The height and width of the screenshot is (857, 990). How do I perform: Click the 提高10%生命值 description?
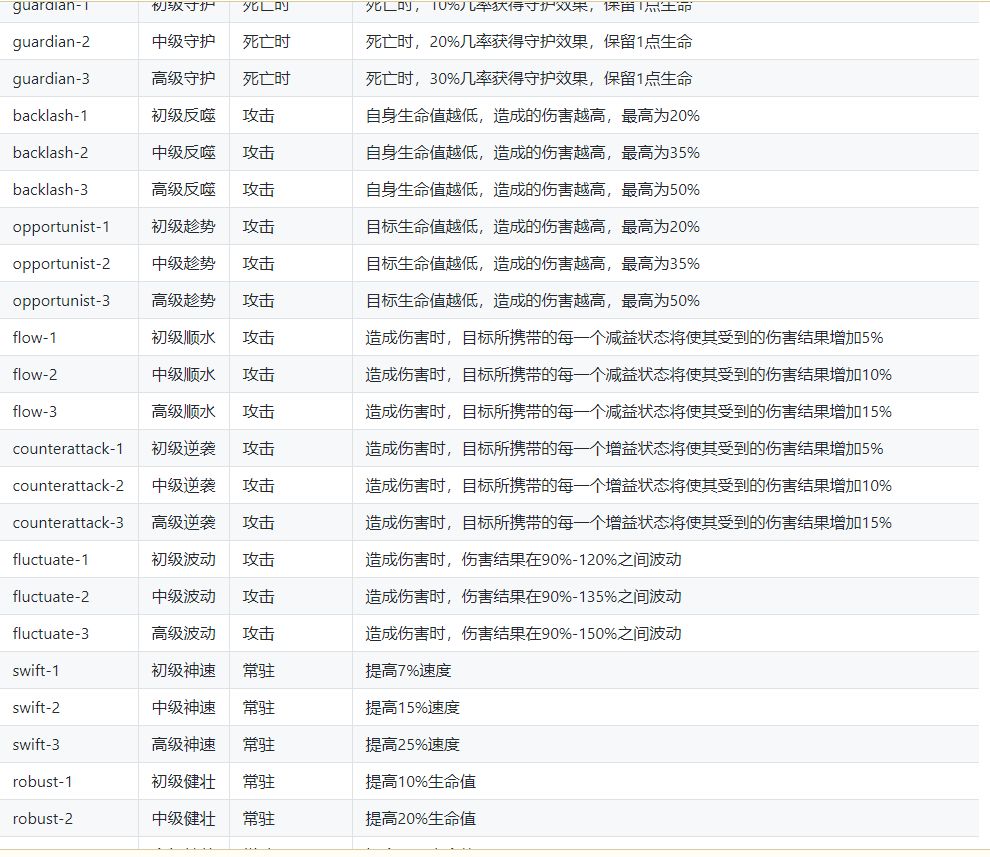(x=420, y=781)
